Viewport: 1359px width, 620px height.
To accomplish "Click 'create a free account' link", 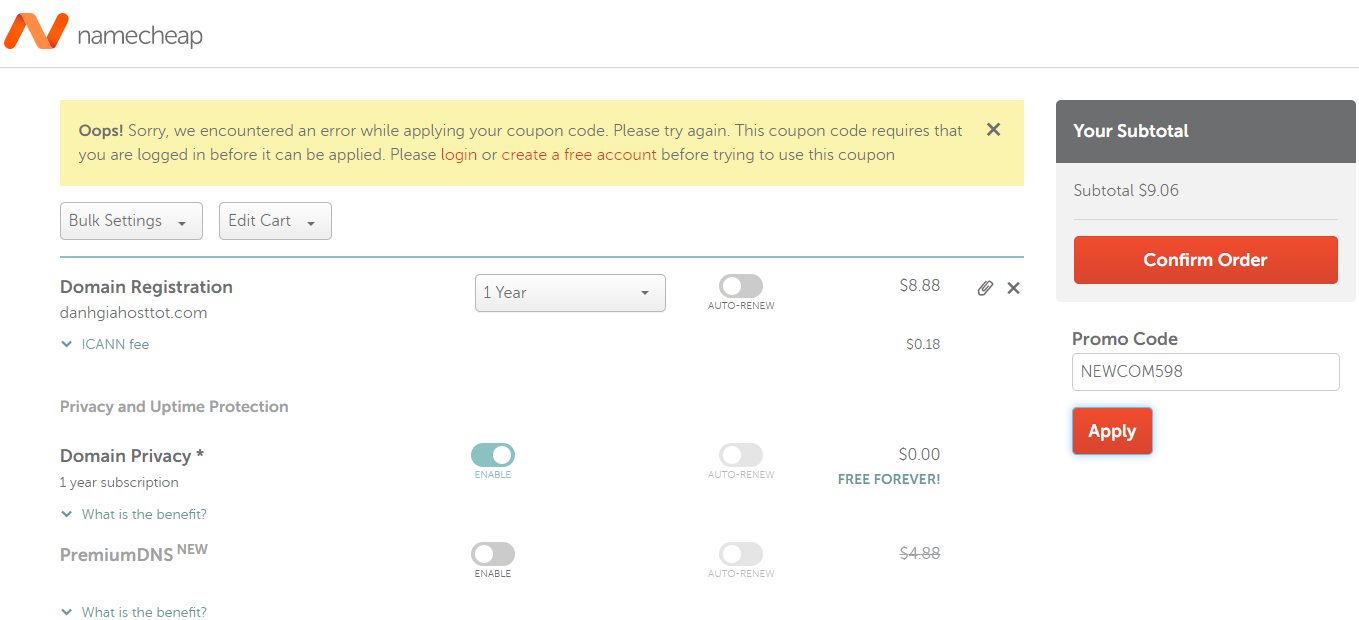I will click(x=579, y=155).
